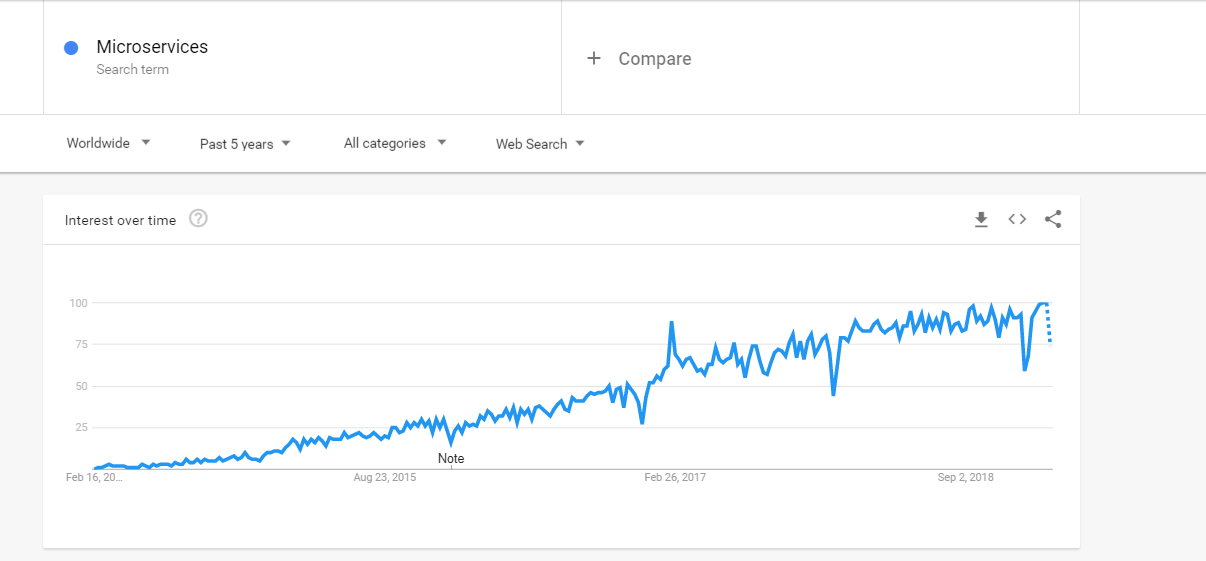
Task: Download the interest over time data
Action: coord(981,220)
